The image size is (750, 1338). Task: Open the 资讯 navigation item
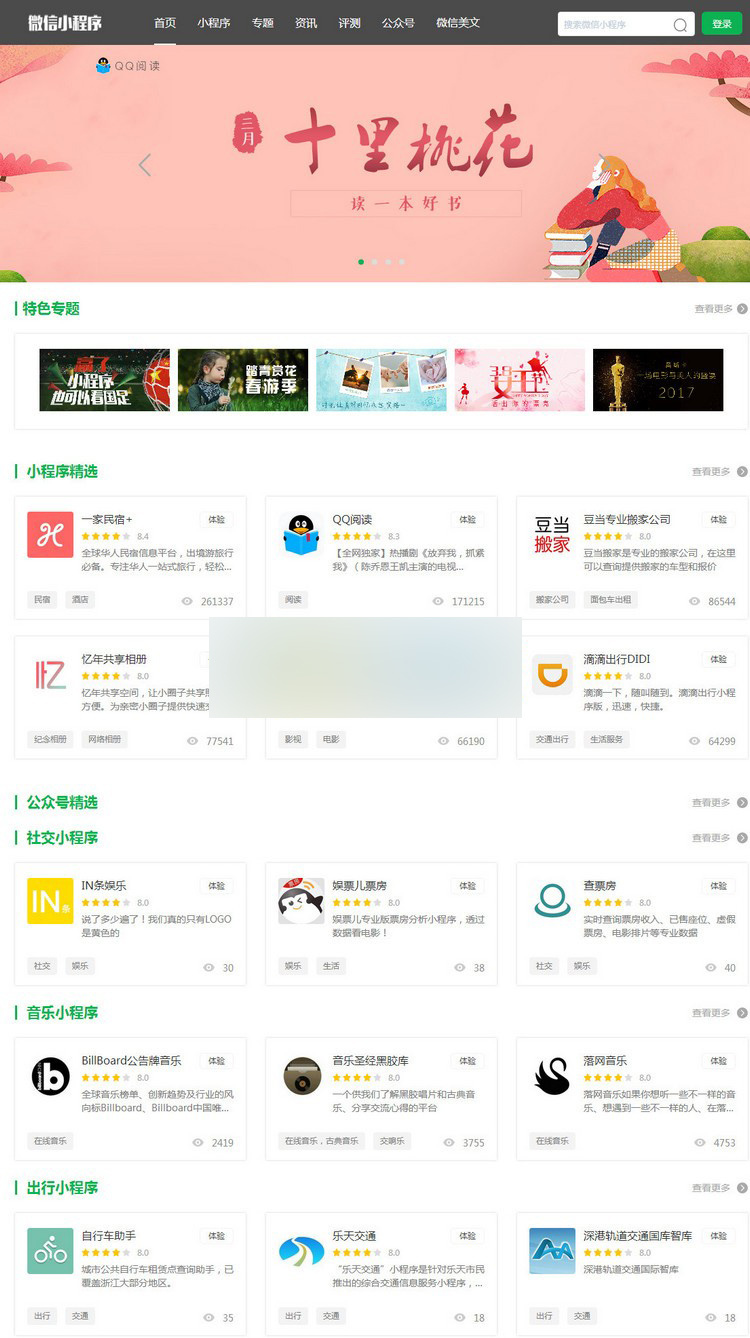click(x=306, y=22)
